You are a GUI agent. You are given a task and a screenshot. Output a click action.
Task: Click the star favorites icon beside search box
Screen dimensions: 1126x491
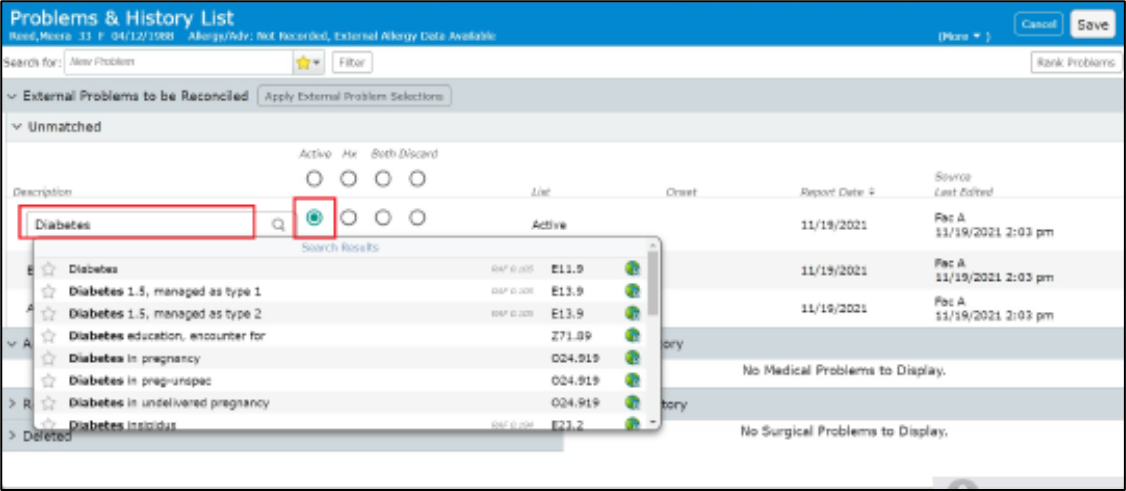pyautogui.click(x=303, y=63)
